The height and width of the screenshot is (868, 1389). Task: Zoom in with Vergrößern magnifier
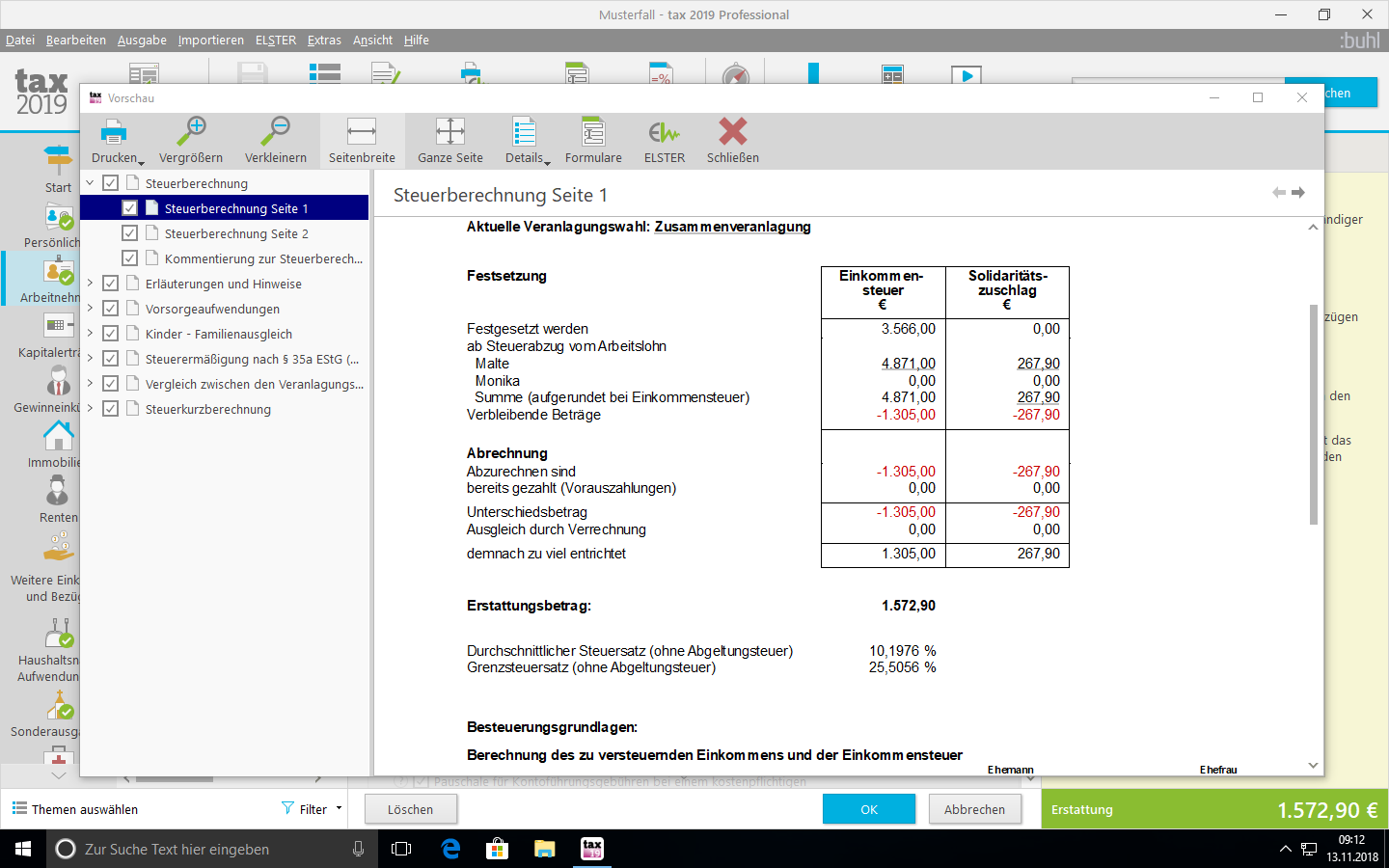point(191,132)
